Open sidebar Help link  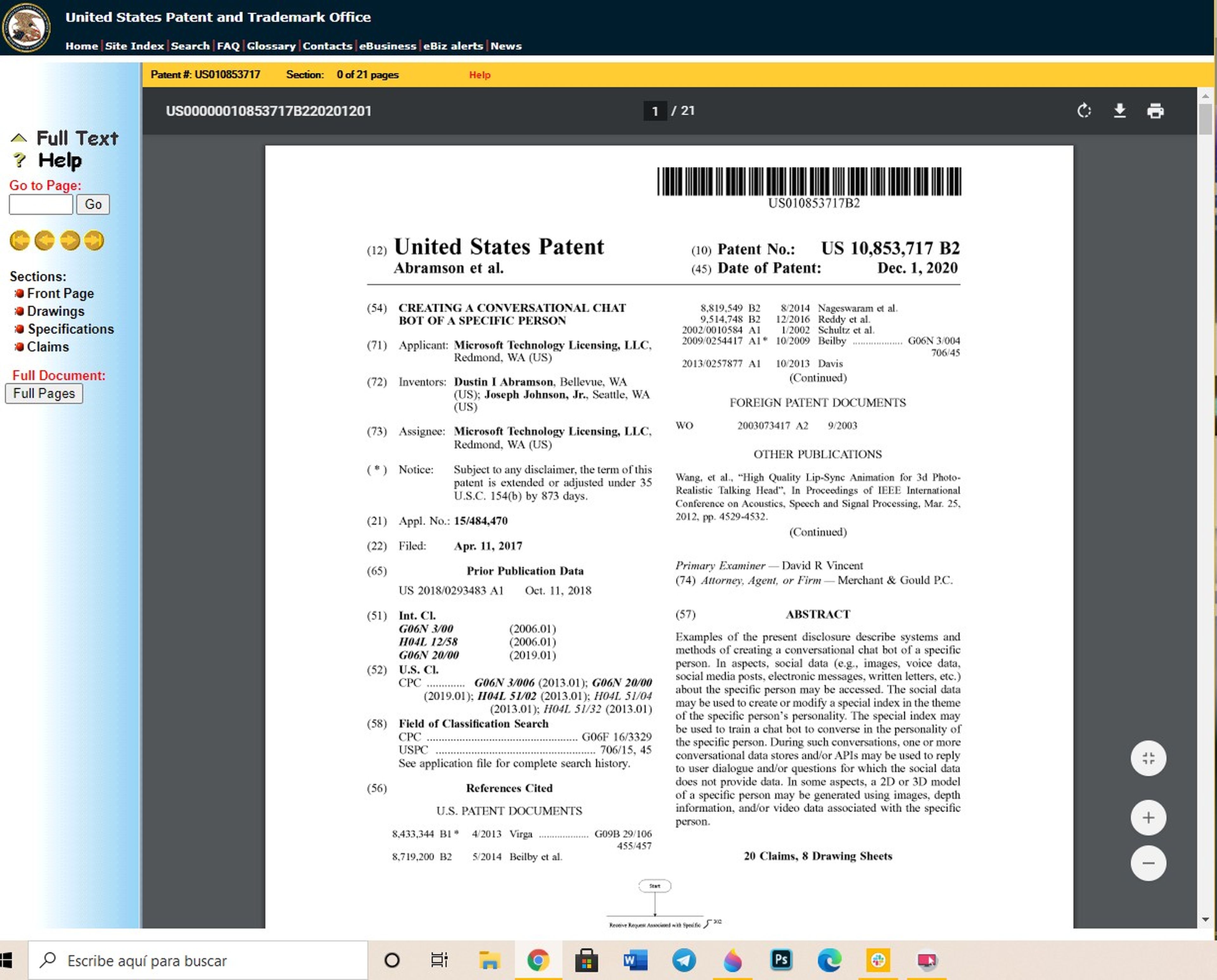60,160
